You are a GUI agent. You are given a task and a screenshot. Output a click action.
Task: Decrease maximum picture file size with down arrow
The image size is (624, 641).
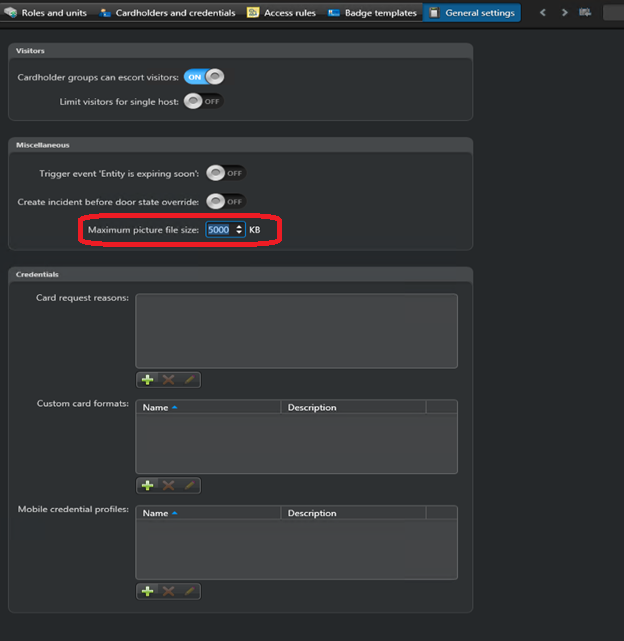pyautogui.click(x=239, y=233)
